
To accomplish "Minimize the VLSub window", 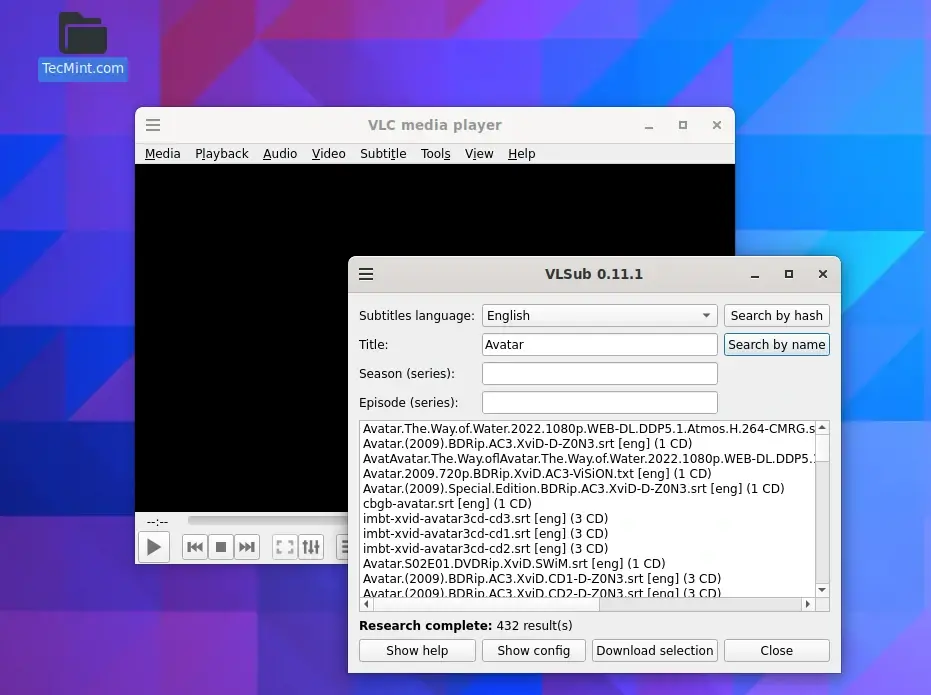I will click(x=755, y=274).
